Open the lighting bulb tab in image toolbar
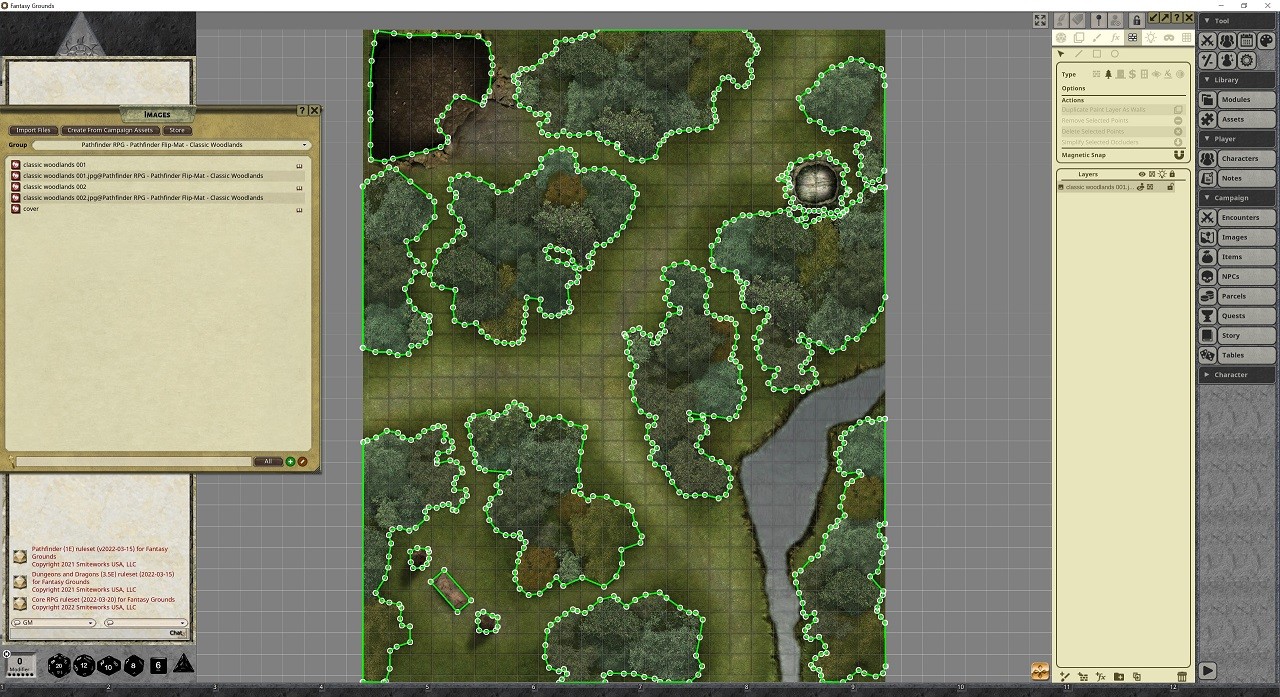This screenshot has height=697, width=1280. [1151, 37]
